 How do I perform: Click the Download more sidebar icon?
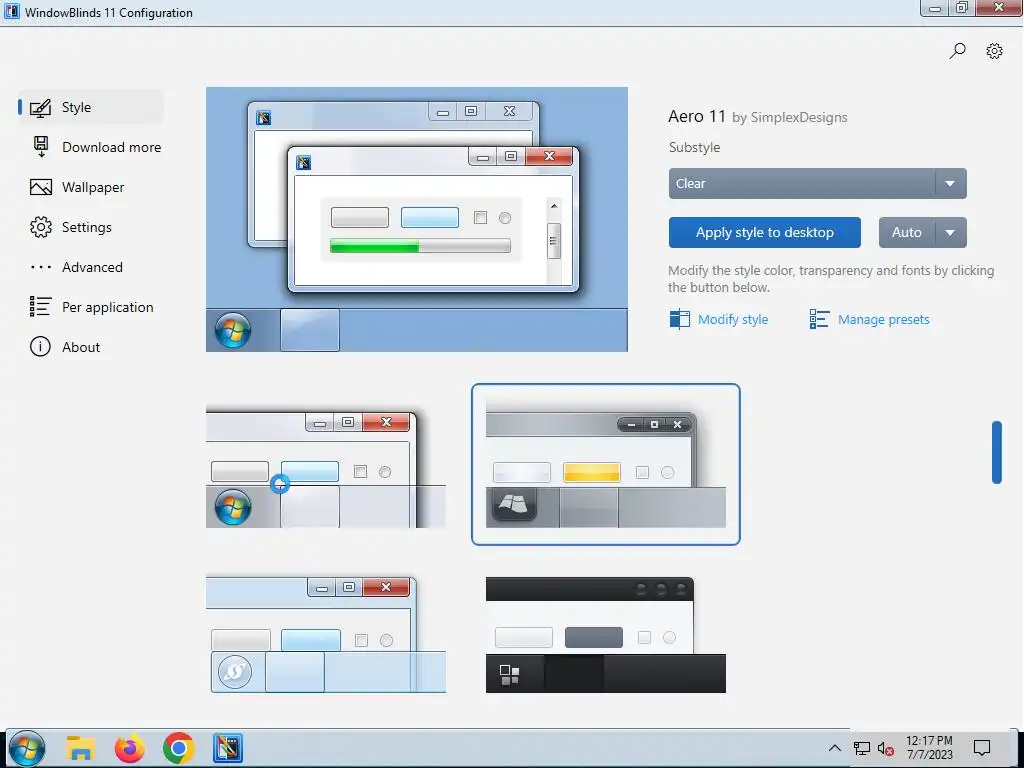coord(40,147)
